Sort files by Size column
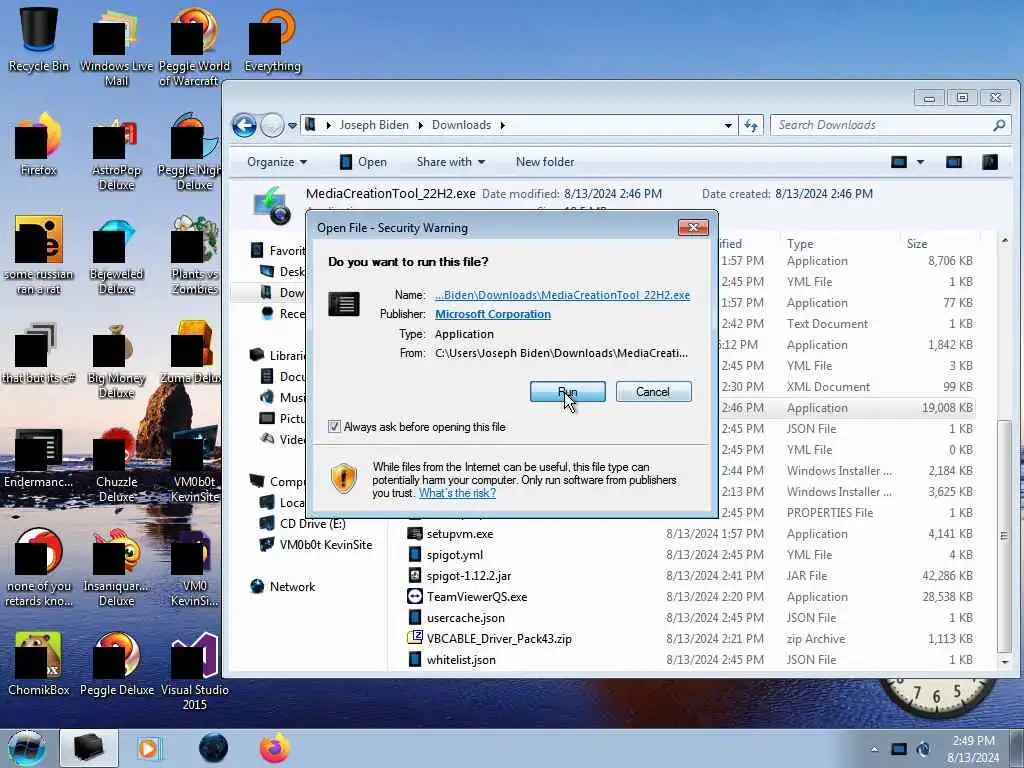This screenshot has height=768, width=1024. 916,244
